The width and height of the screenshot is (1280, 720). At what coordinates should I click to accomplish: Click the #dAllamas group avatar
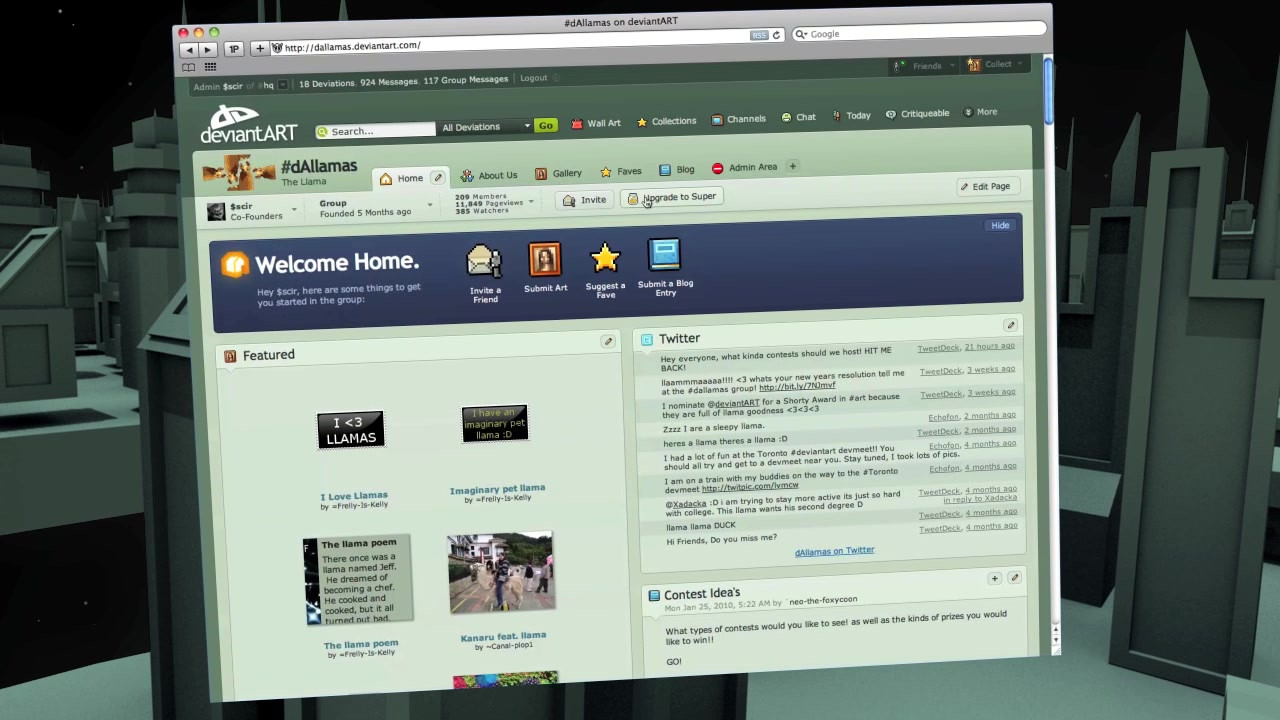click(x=238, y=173)
